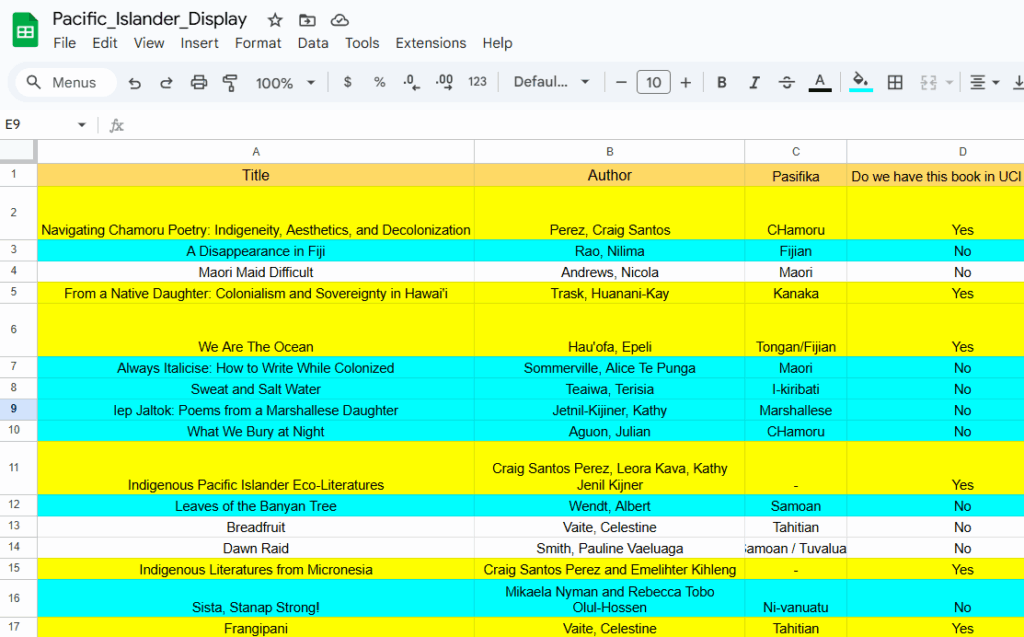Toggle strikethrough formatting
Viewport: 1024px width, 637px height.
coord(787,83)
